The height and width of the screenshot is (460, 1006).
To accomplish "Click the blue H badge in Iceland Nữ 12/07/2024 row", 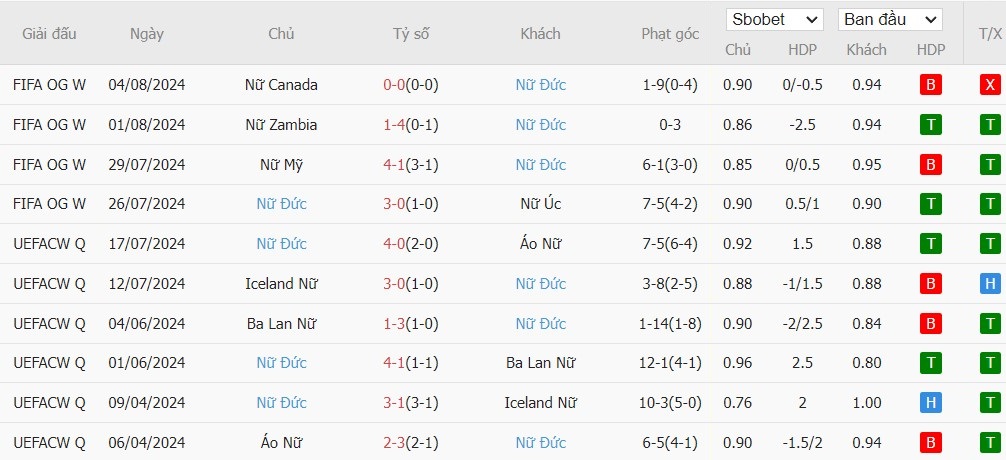I will coord(990,284).
